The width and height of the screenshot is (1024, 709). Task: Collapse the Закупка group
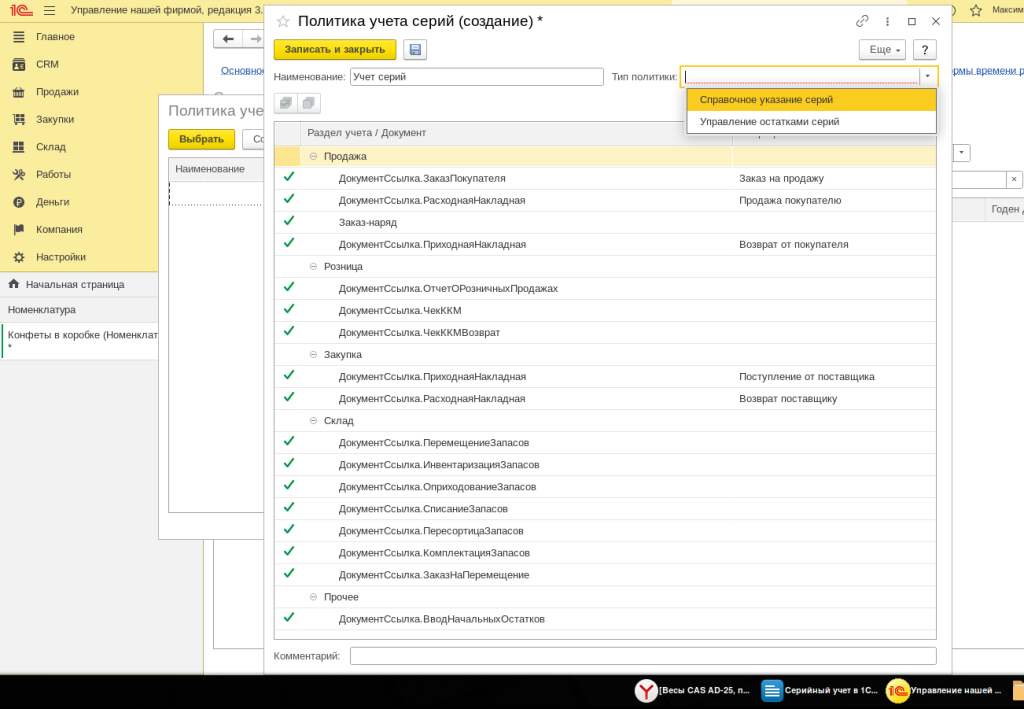313,354
